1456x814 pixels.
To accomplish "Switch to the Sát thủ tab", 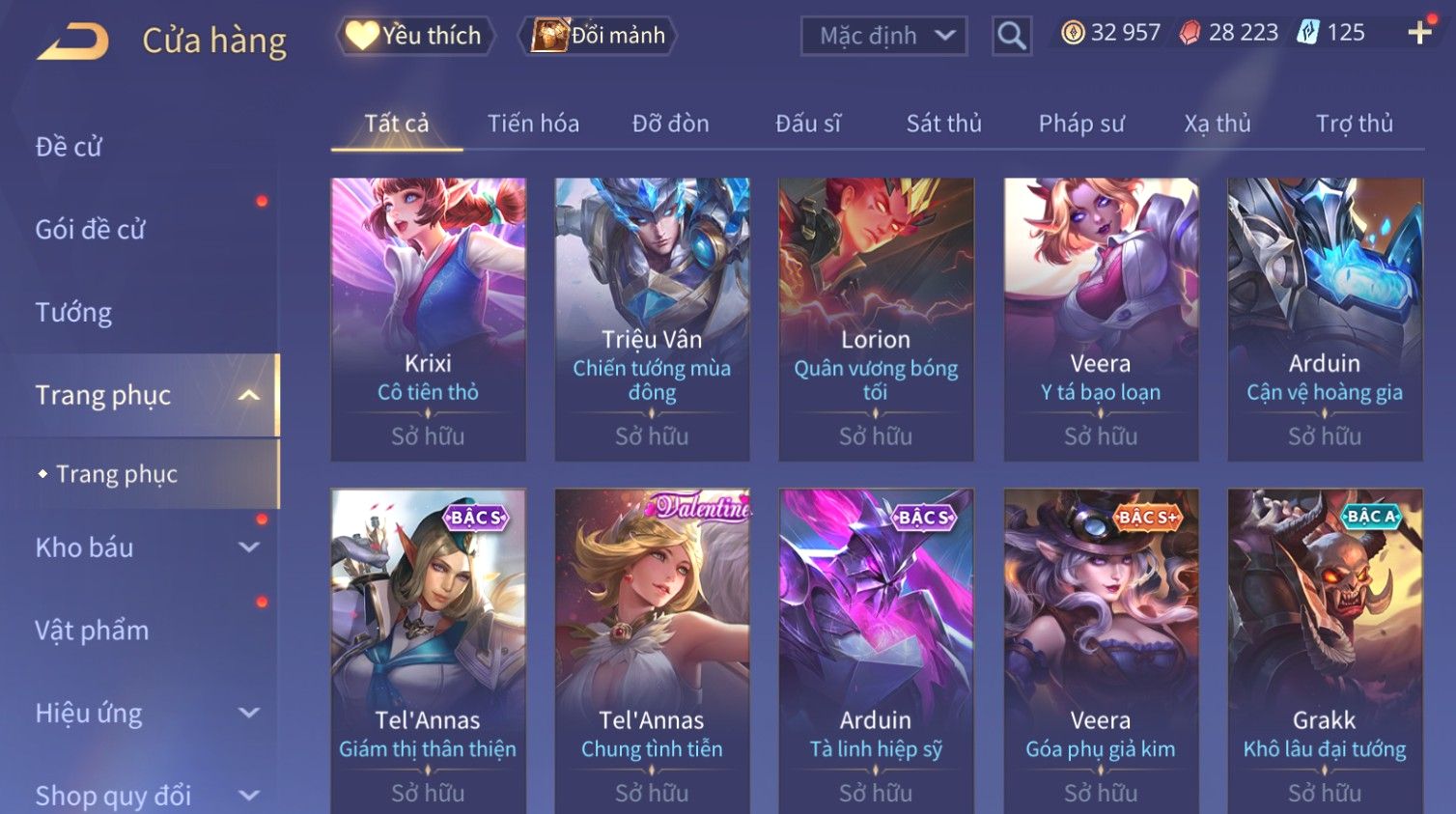I will coord(943,124).
